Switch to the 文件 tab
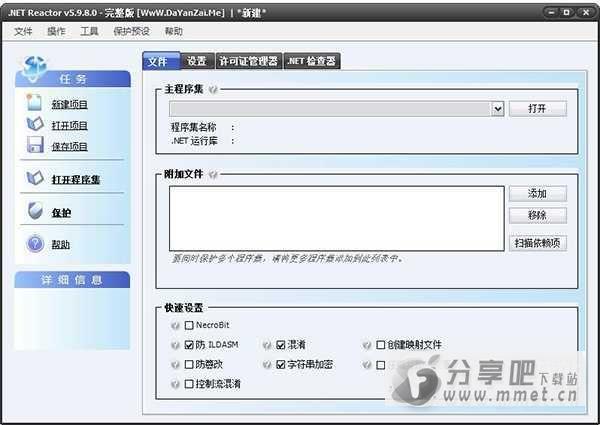Screen dimensions: 600x425 (x=161, y=61)
